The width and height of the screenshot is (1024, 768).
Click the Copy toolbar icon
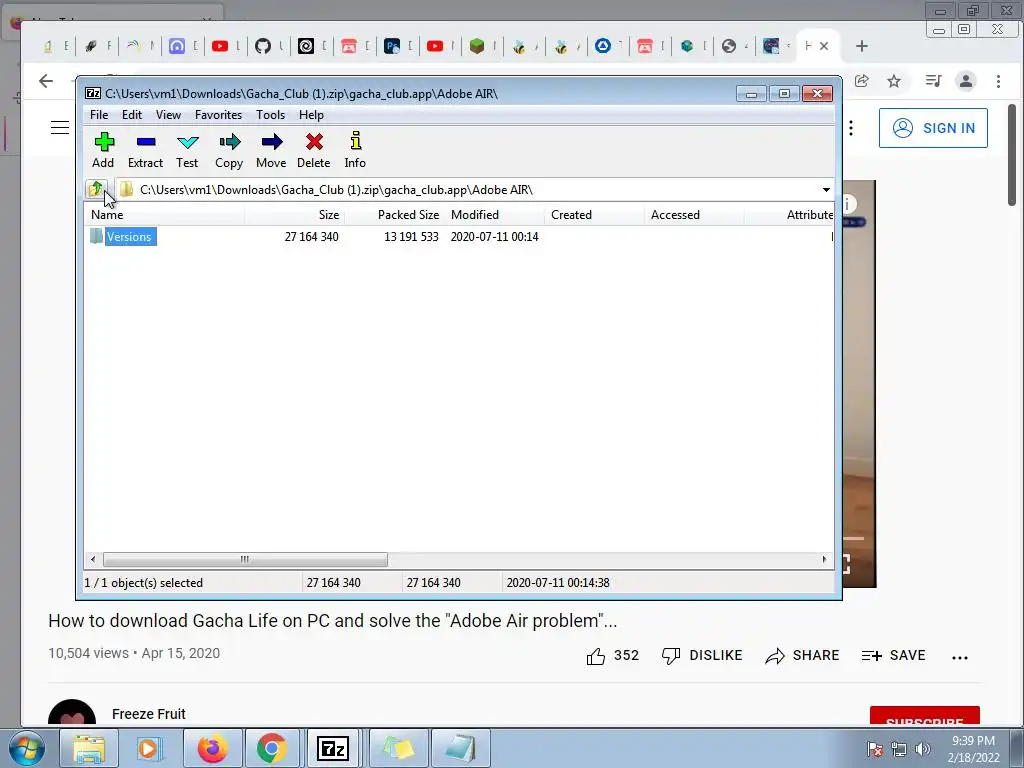pos(229,150)
